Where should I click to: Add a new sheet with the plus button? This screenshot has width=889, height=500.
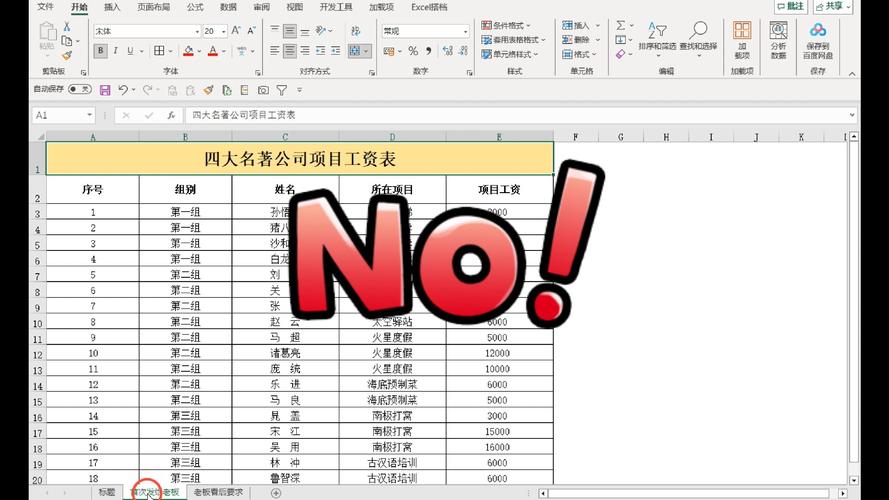[x=276, y=493]
